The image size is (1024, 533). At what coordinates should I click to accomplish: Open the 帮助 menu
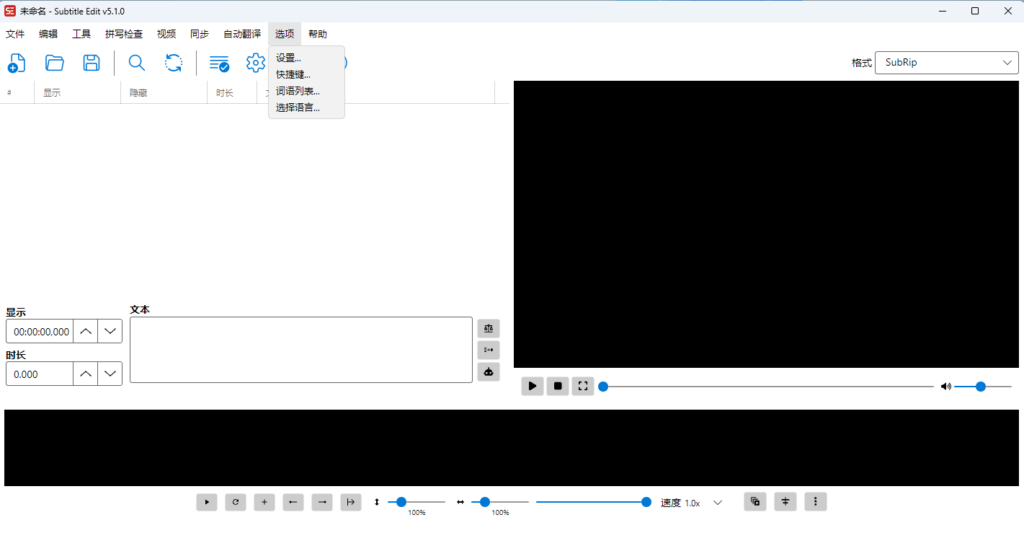pyautogui.click(x=318, y=34)
